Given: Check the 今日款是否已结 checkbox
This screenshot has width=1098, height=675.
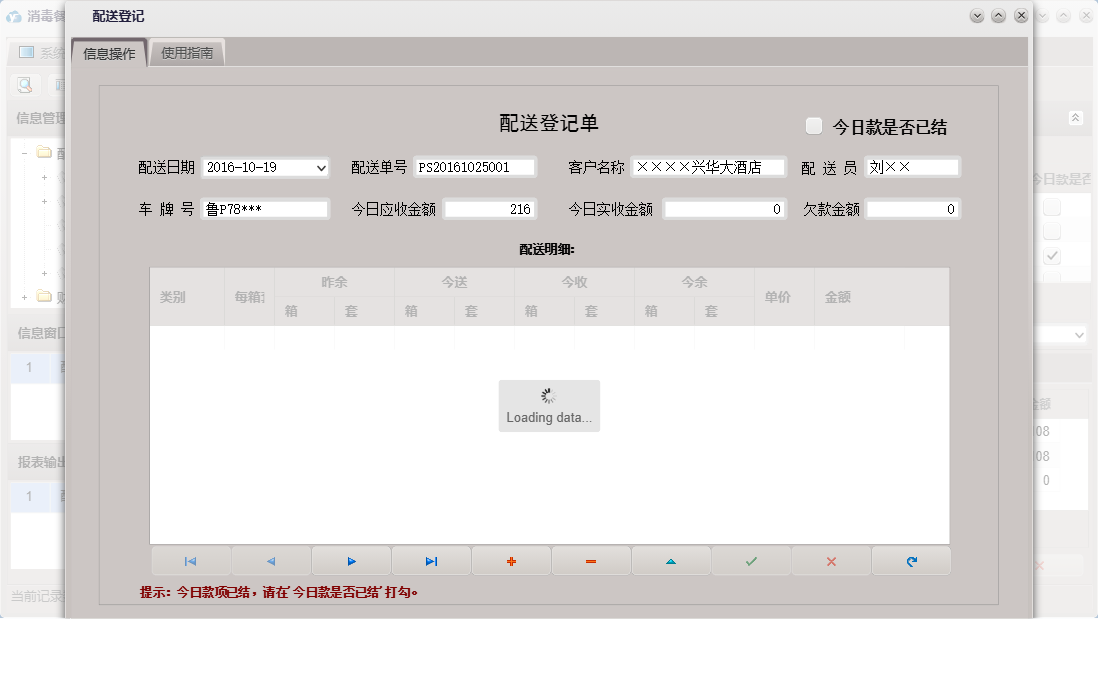Looking at the screenshot, I should [815, 124].
